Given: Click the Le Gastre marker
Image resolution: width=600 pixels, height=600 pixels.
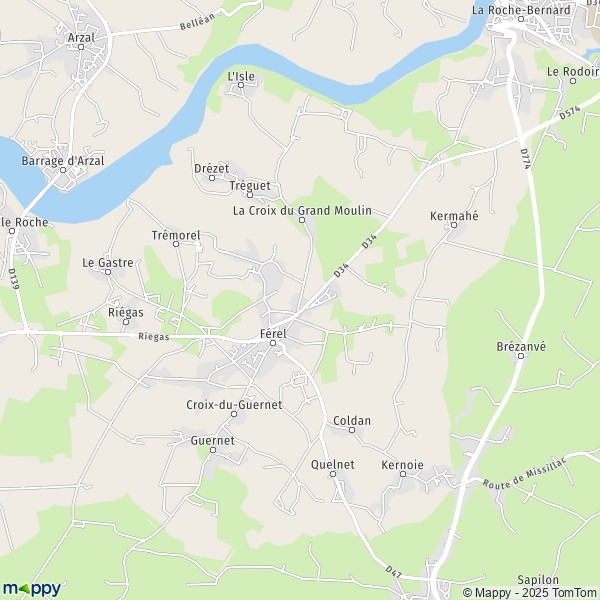Looking at the screenshot, I should pyautogui.click(x=108, y=272).
